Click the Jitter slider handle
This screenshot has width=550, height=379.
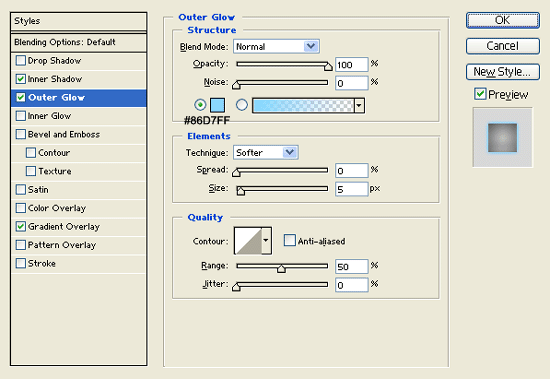point(236,287)
